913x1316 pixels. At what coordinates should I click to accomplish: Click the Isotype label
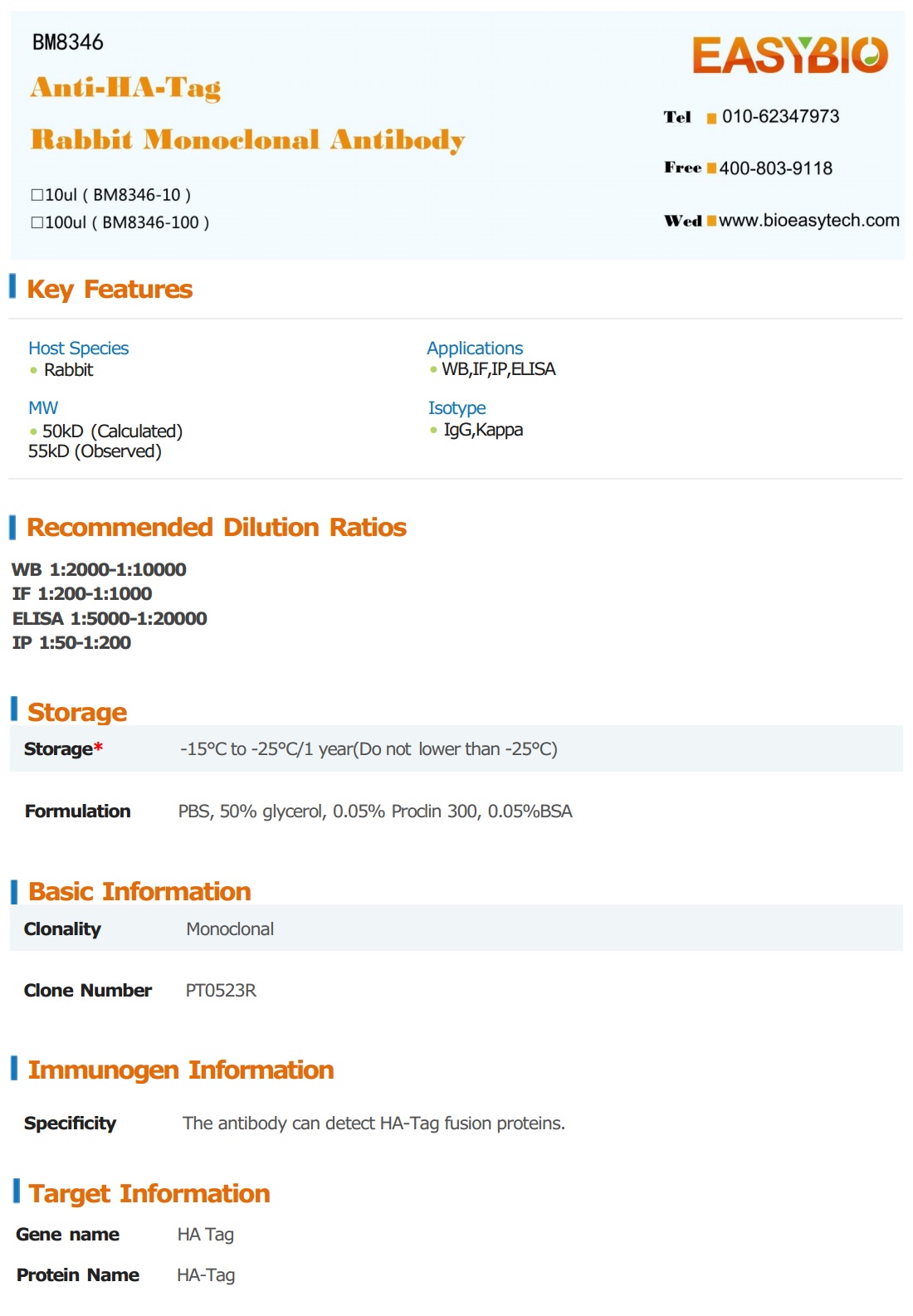[456, 408]
